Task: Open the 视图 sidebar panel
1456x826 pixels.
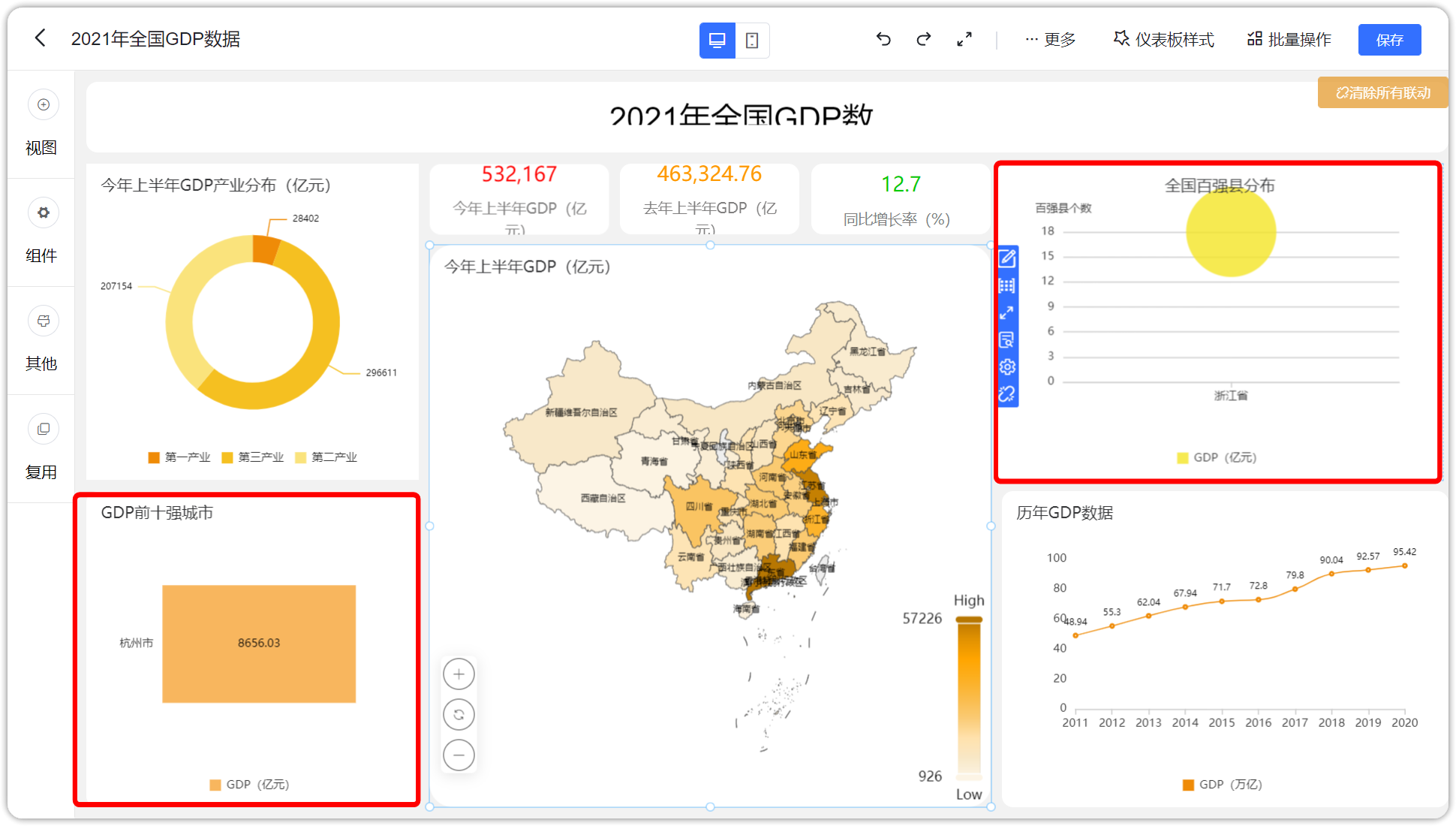Action: point(41,125)
